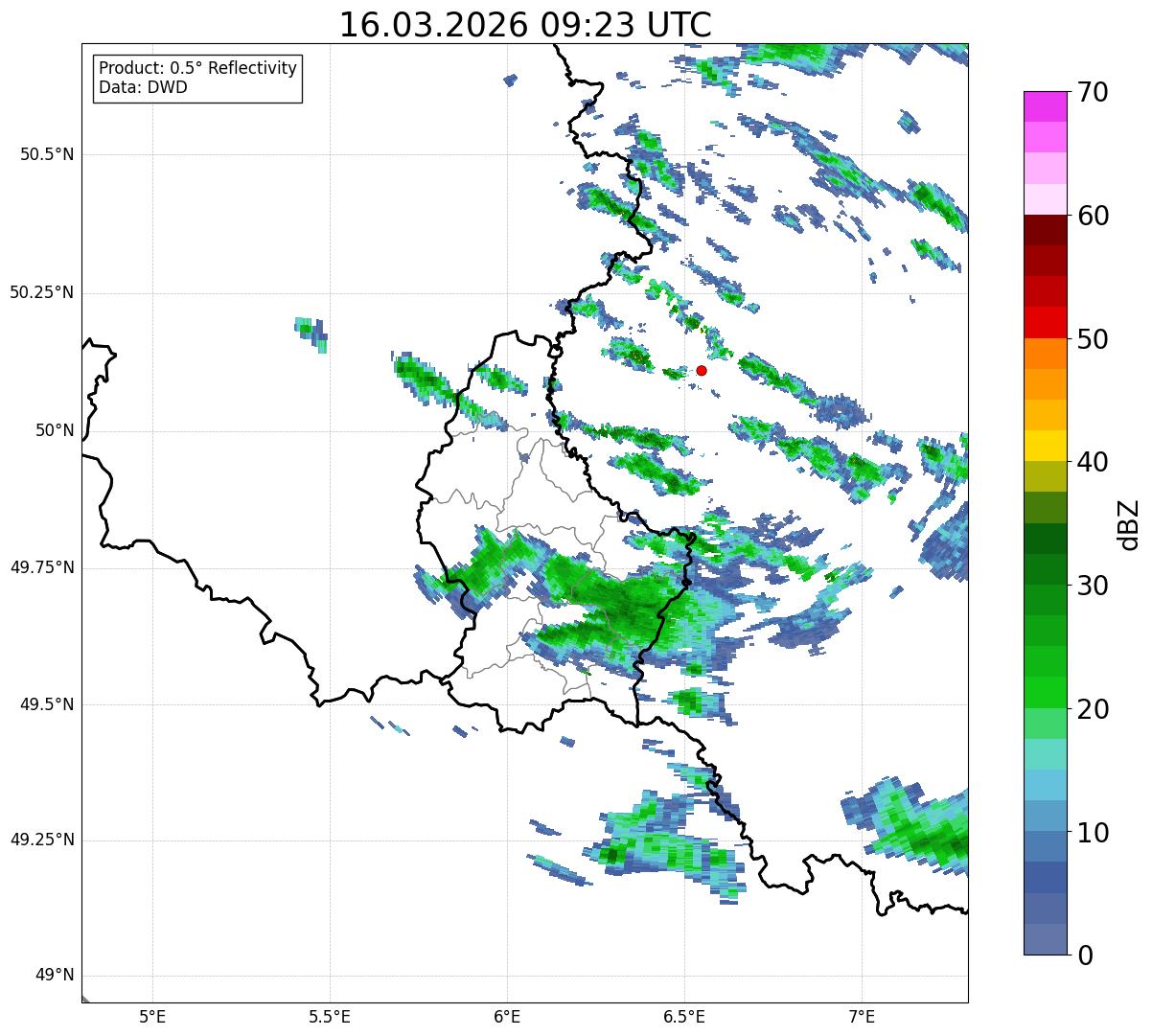Click the orange colorbar swatch just below 50
This screenshot has width=1152, height=1036.
click(1046, 354)
